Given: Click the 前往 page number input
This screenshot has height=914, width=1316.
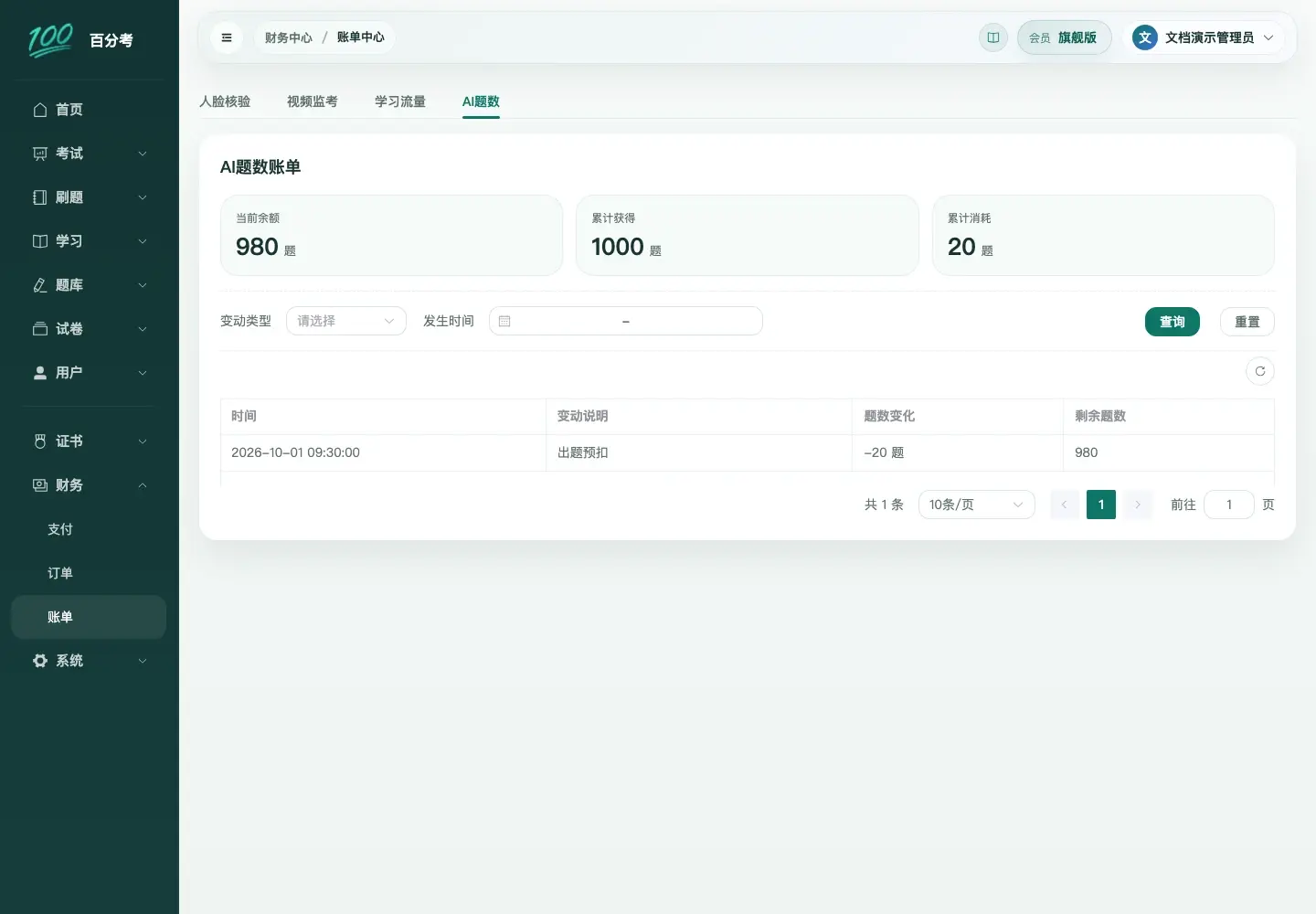Looking at the screenshot, I should (1229, 505).
